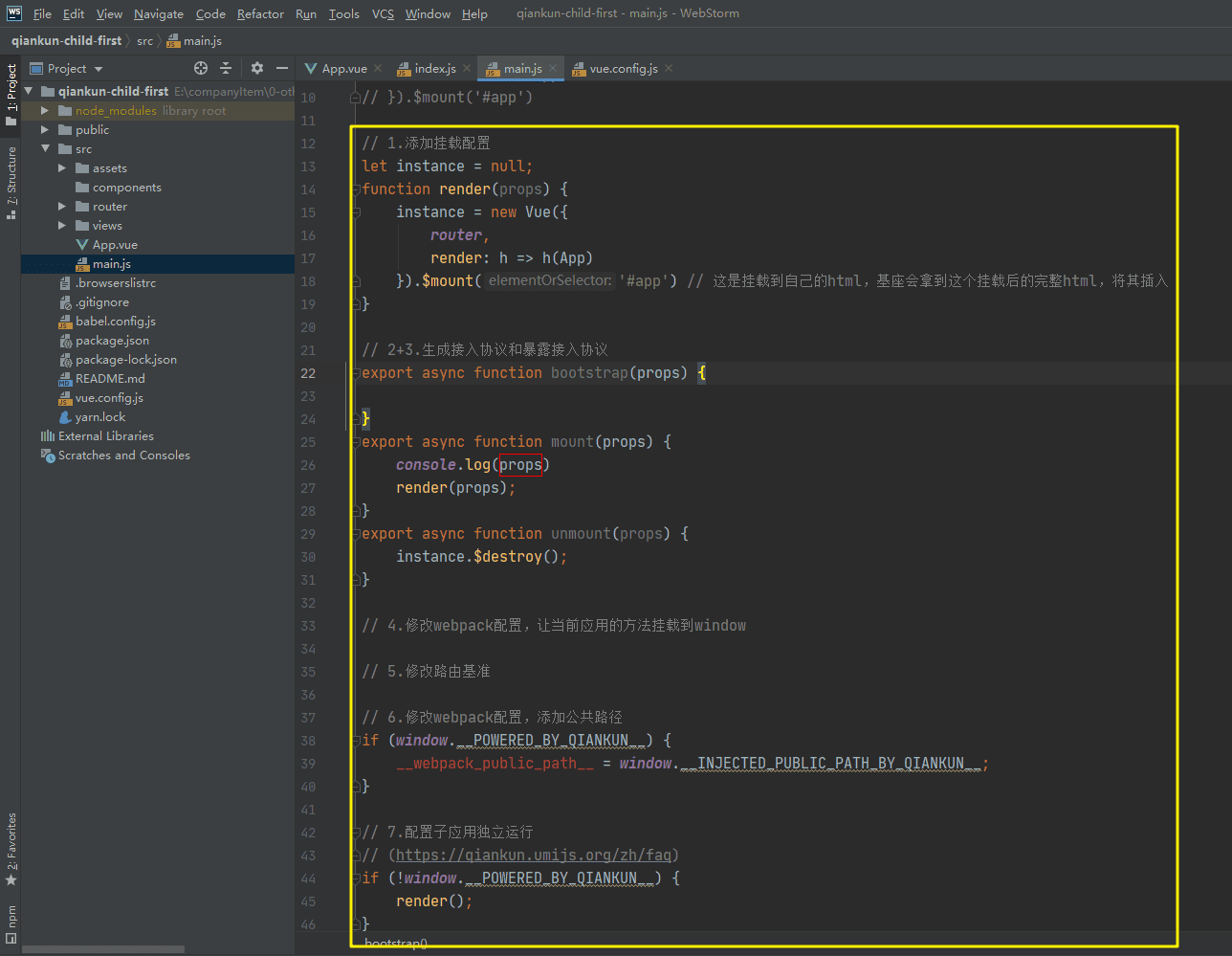This screenshot has height=956, width=1232.
Task: Open the Project panel settings gear
Action: (x=256, y=68)
